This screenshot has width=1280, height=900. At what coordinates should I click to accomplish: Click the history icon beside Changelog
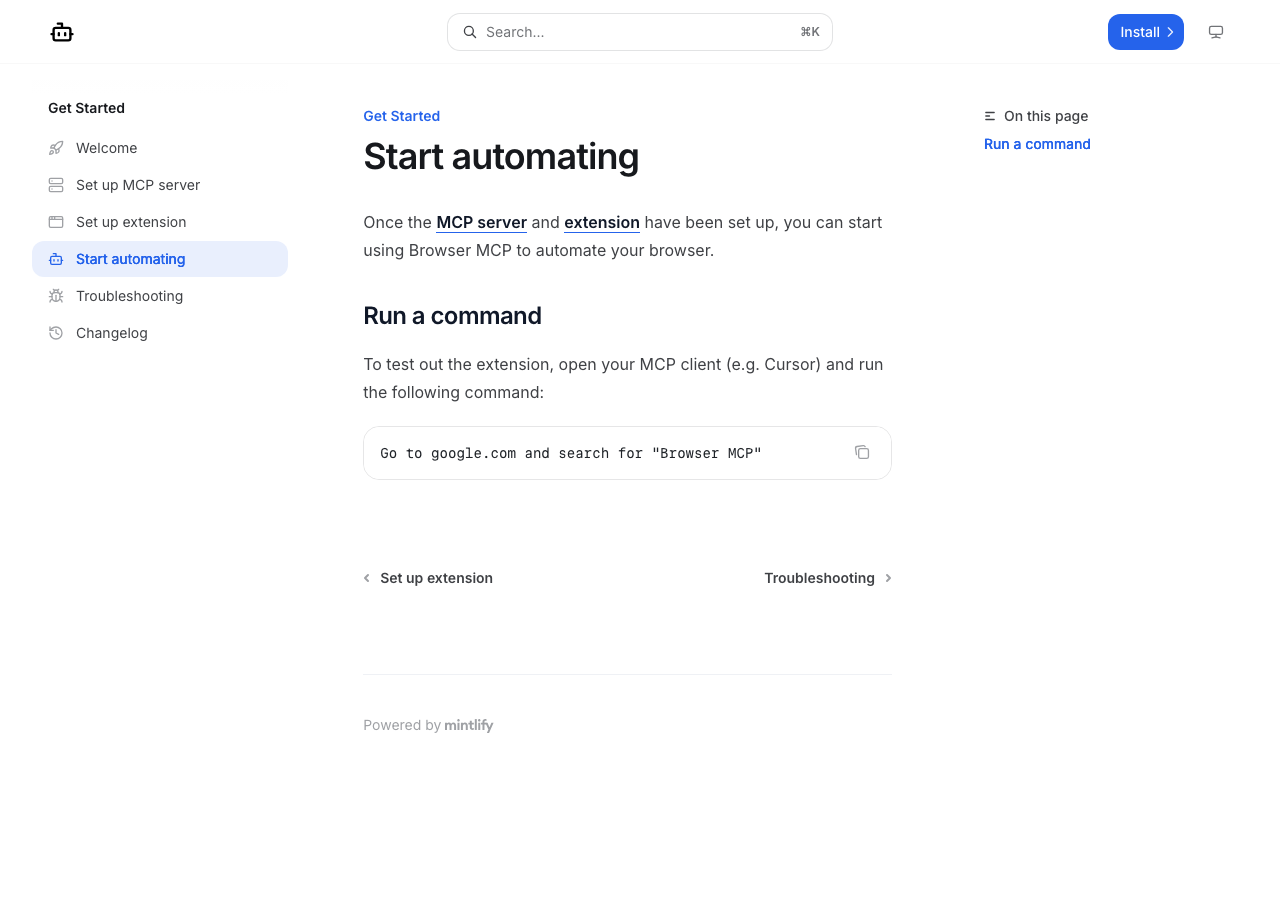[x=56, y=333]
